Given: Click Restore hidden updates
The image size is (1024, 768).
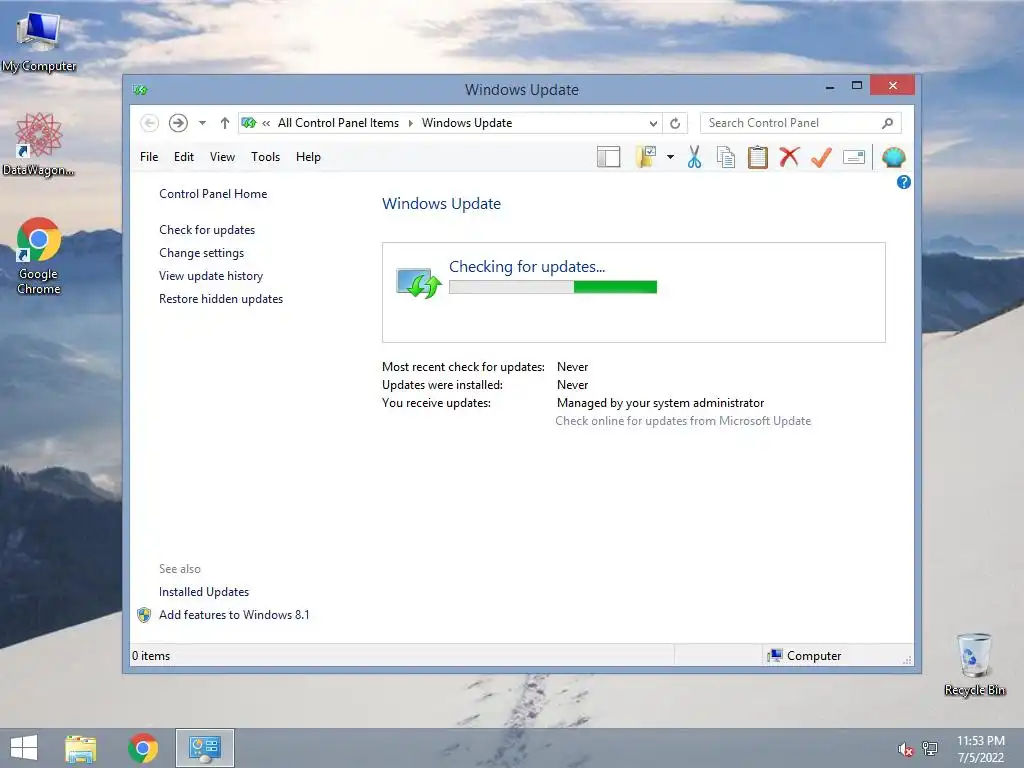Looking at the screenshot, I should 221,298.
